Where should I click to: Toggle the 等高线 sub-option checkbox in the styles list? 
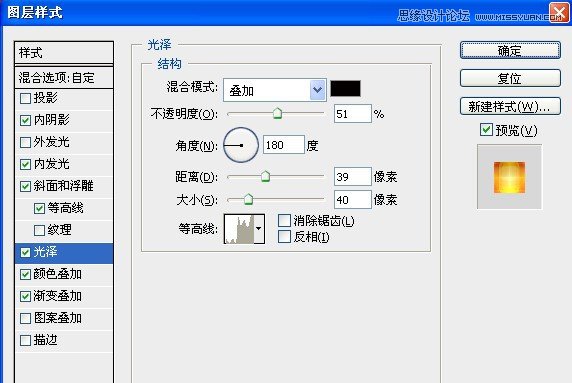coord(39,208)
